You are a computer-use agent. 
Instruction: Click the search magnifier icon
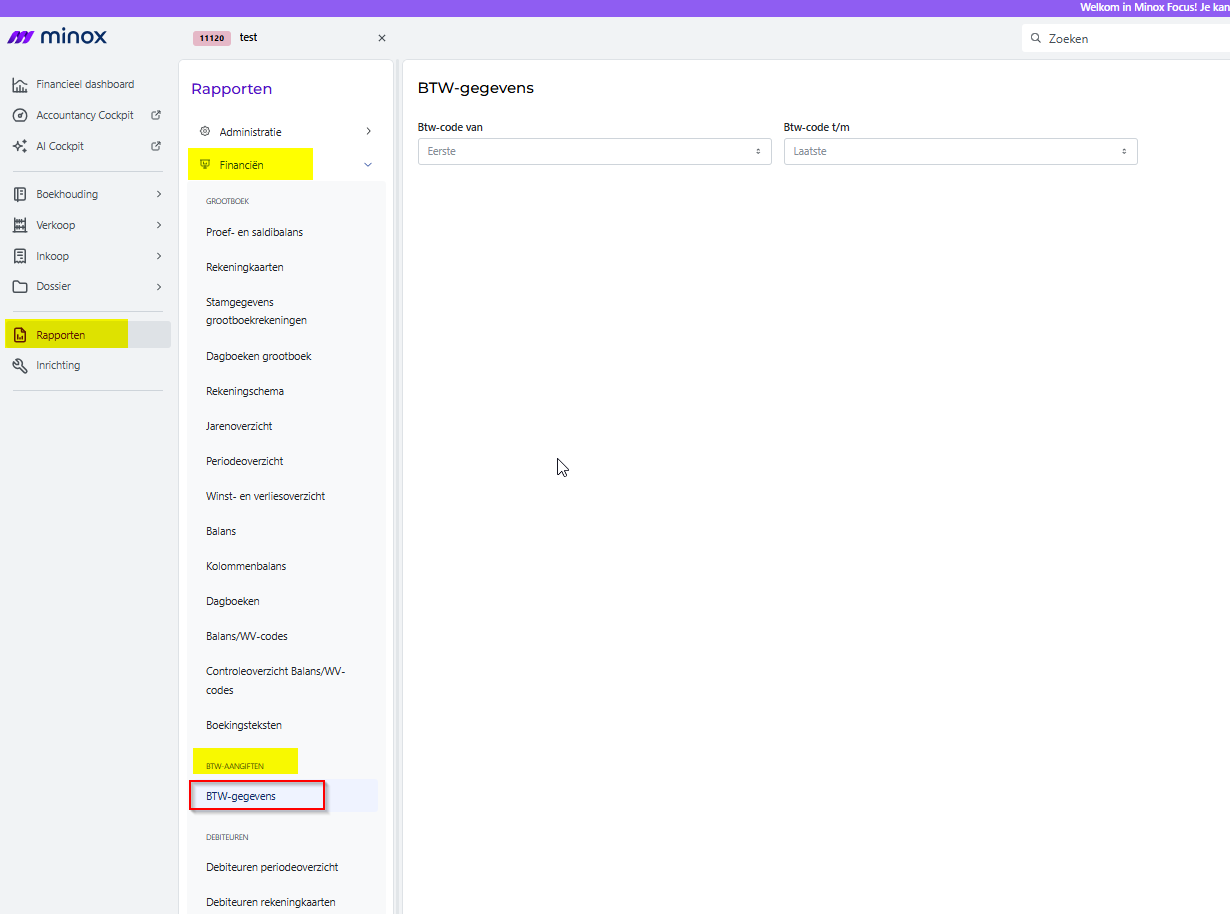click(1036, 38)
